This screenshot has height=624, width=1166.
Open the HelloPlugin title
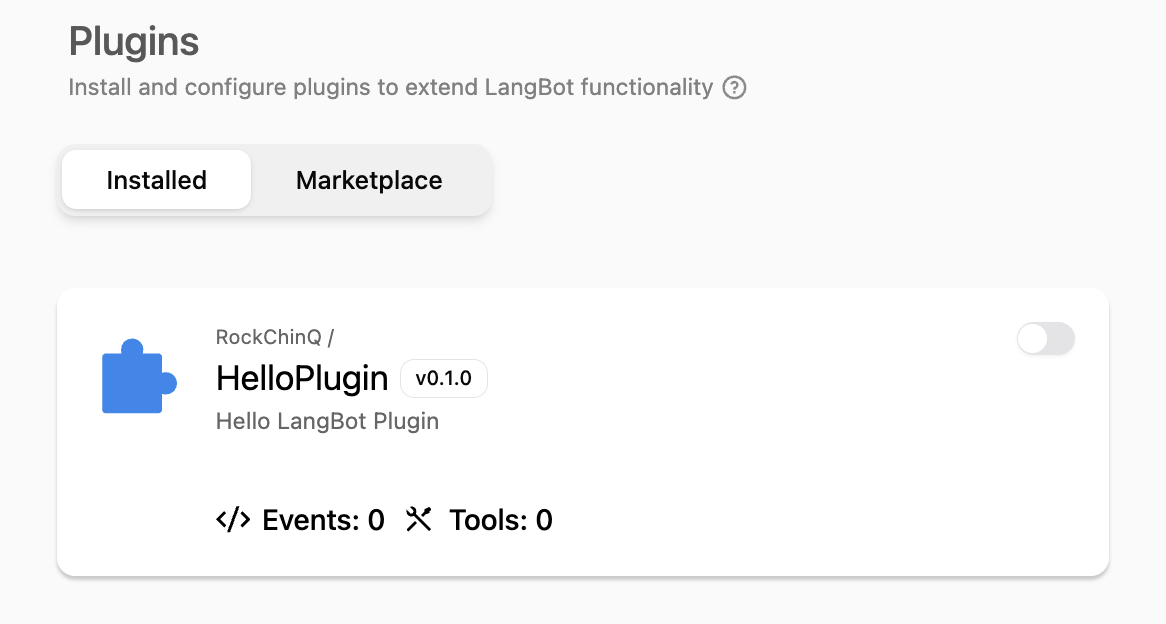point(302,379)
